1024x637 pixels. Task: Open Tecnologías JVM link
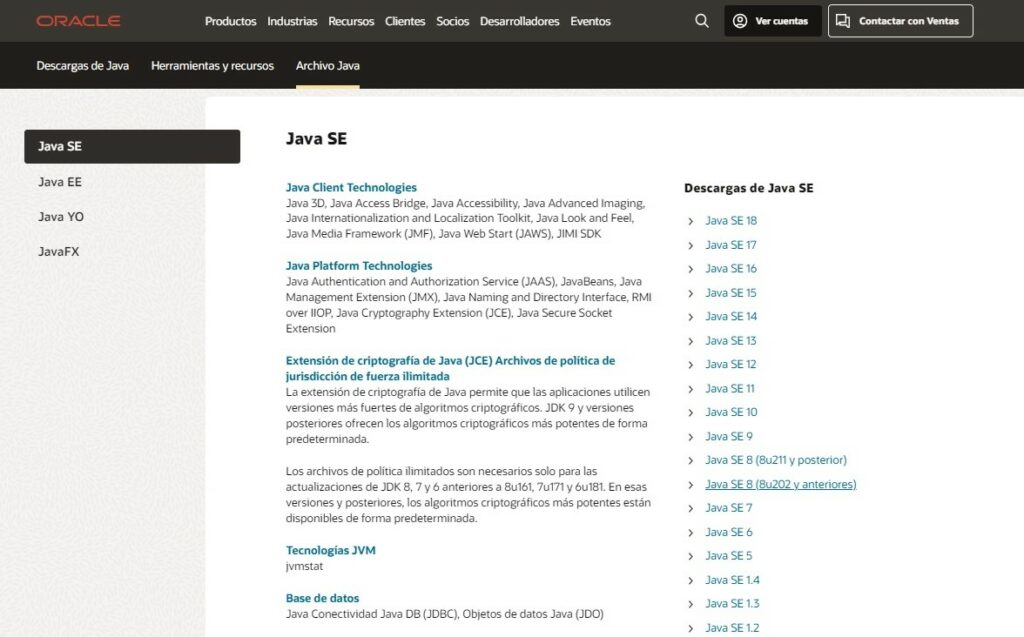click(330, 550)
